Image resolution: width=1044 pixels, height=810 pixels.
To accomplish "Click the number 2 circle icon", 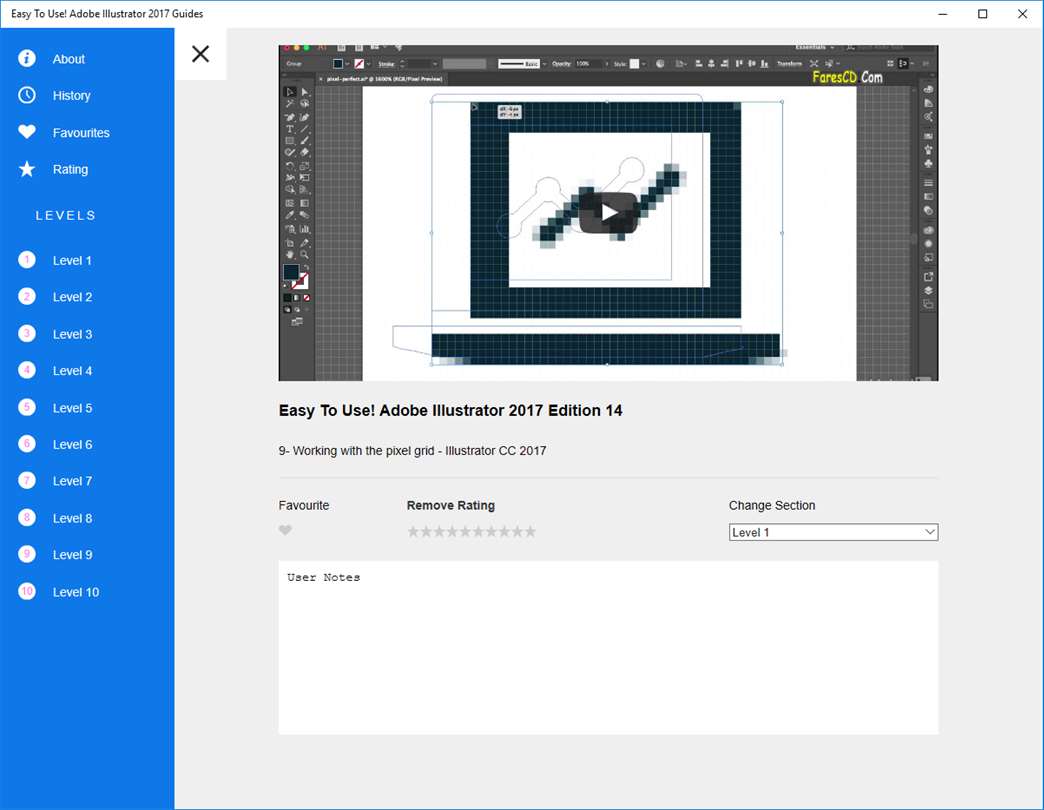I will pyautogui.click(x=27, y=296).
